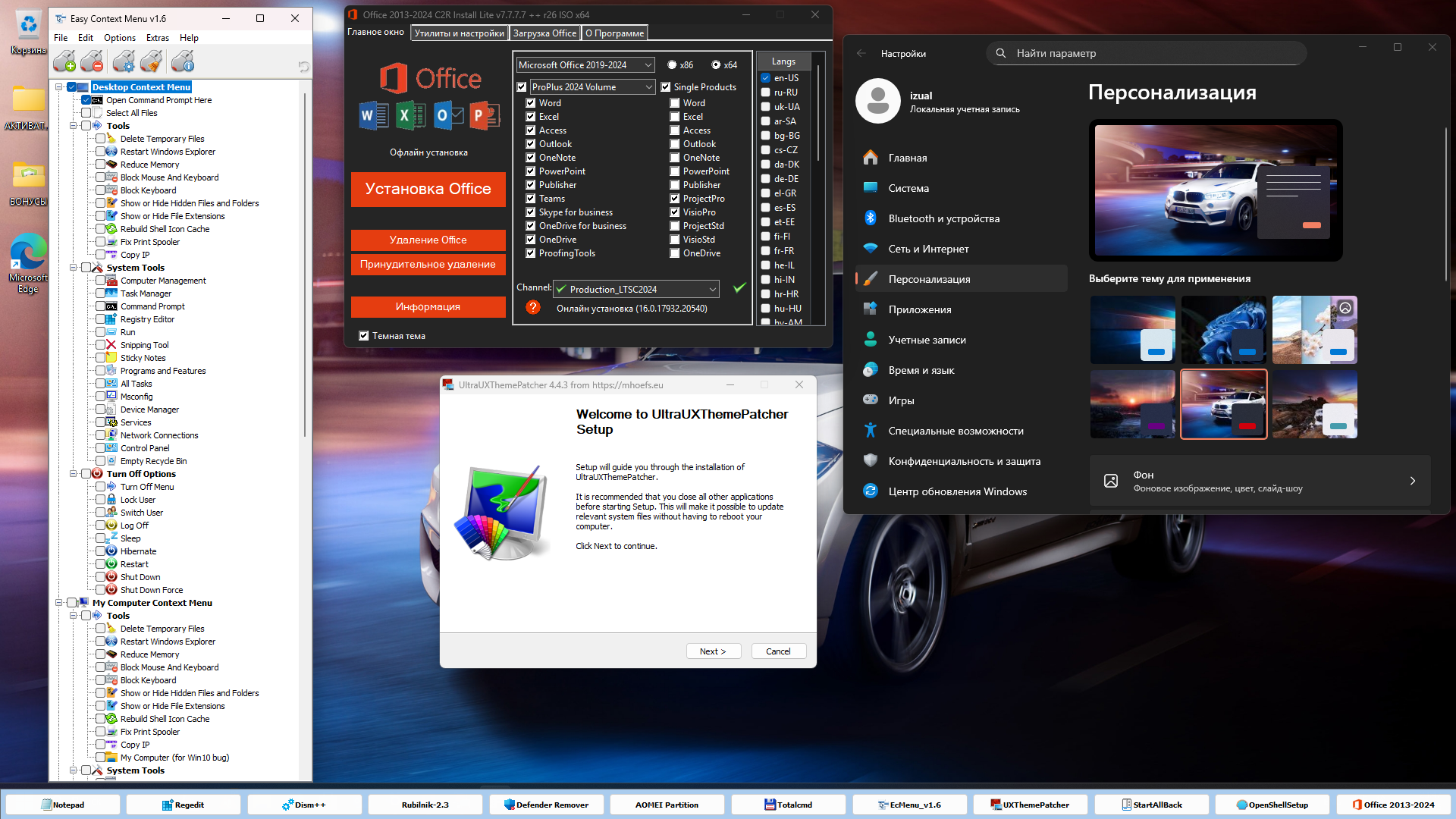Image resolution: width=1456 pixels, height=819 pixels.
Task: Check the ru-RU language checkbox
Action: coord(766,93)
